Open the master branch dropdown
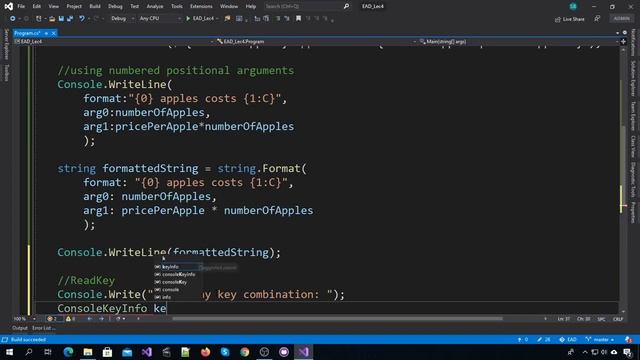This screenshot has height=360, width=640. [600, 340]
